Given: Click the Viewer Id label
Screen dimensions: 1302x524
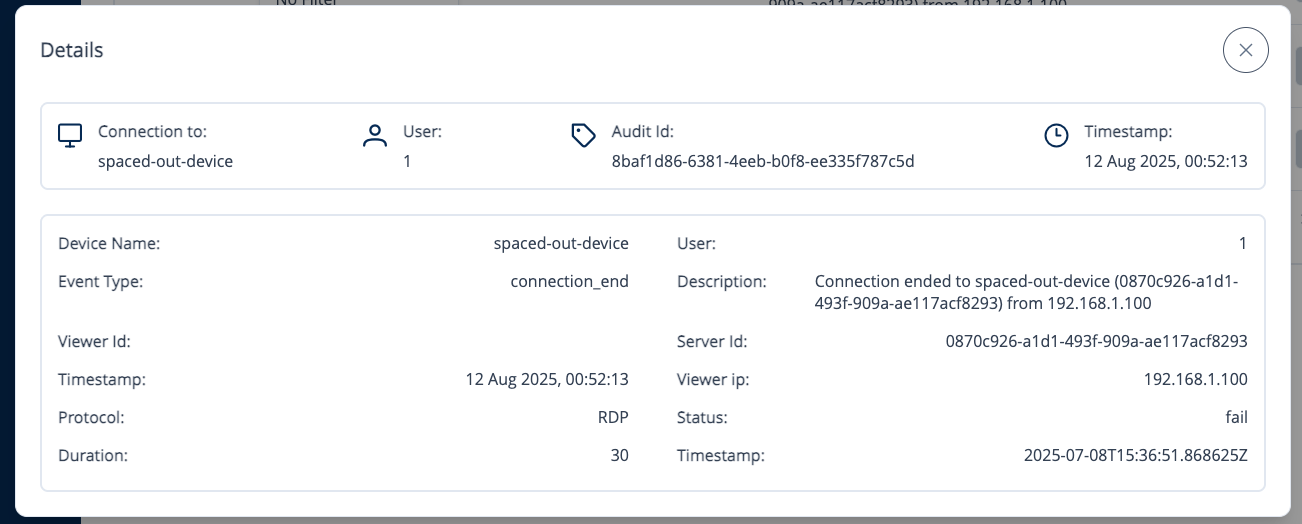Looking at the screenshot, I should click(x=95, y=341).
